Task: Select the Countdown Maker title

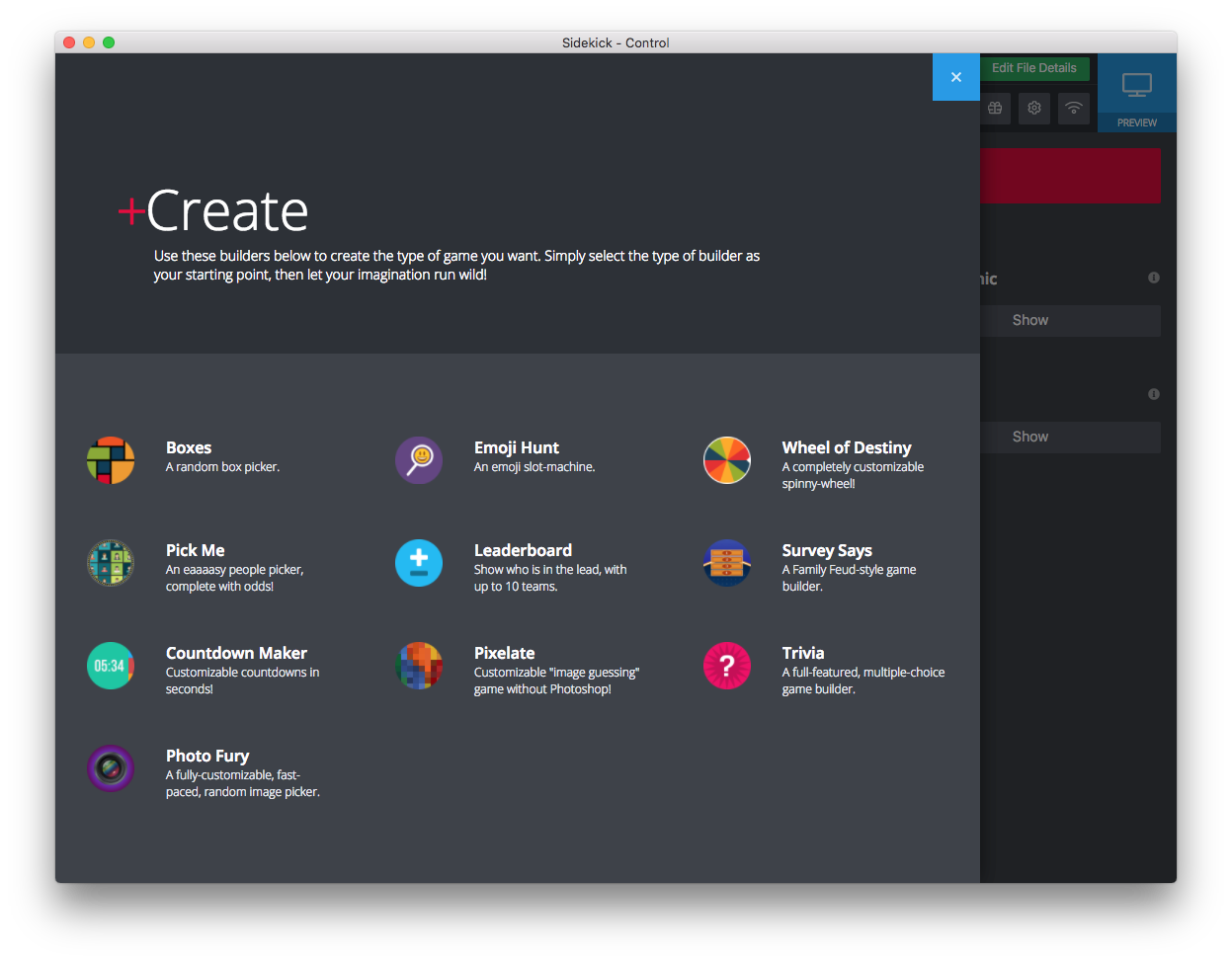Action: pos(236,653)
